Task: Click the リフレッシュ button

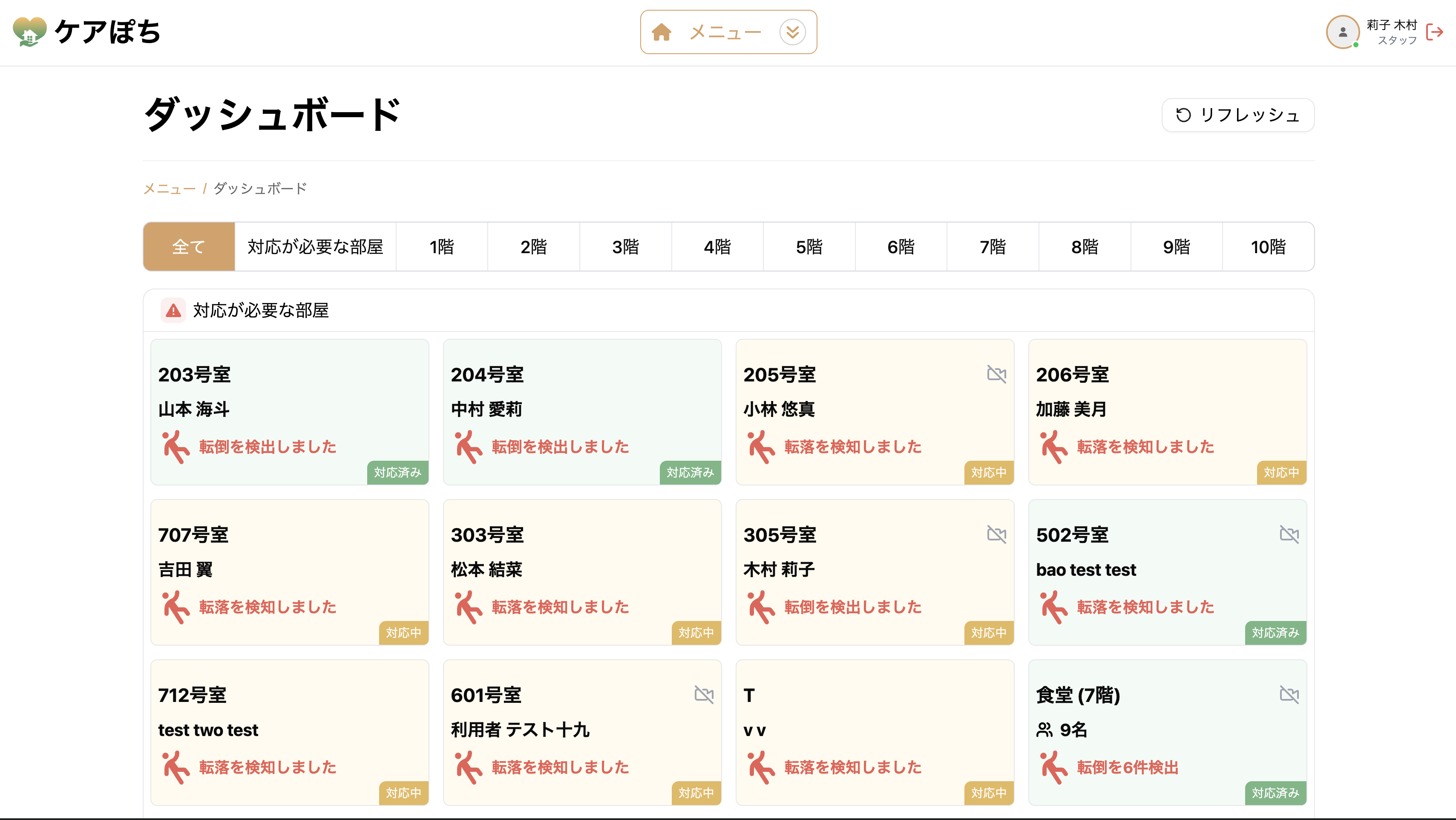Action: pos(1238,115)
